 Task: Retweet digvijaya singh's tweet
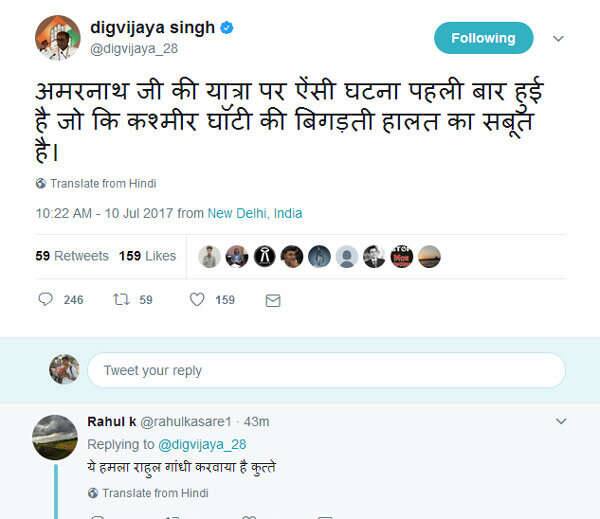coord(121,299)
